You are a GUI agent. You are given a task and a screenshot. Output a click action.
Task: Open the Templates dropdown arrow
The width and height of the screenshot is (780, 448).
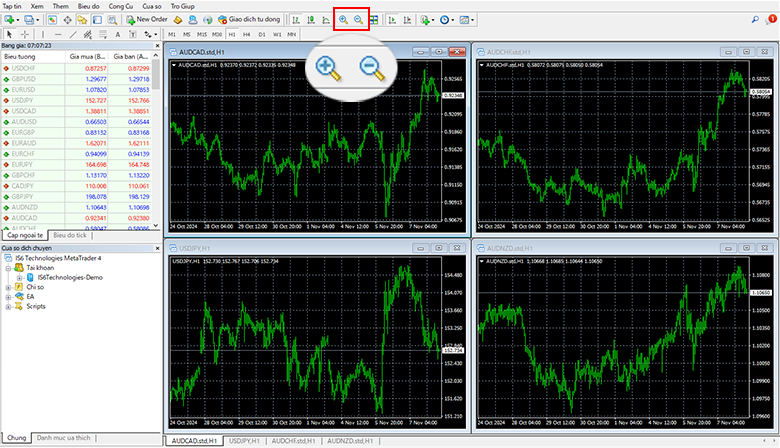point(473,20)
